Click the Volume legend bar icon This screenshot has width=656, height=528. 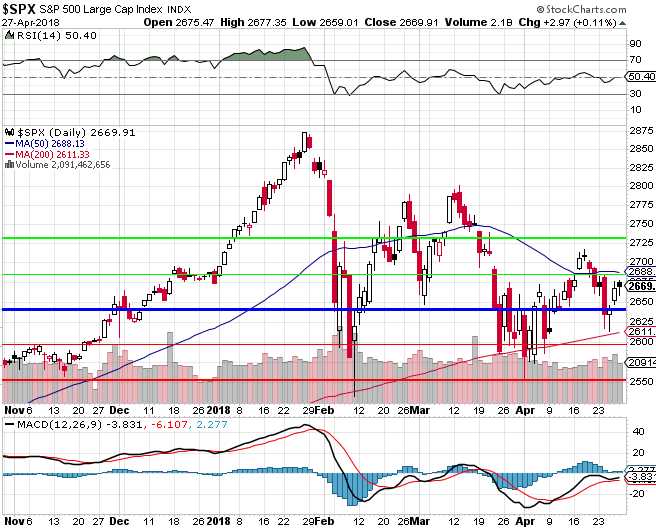click(8, 164)
